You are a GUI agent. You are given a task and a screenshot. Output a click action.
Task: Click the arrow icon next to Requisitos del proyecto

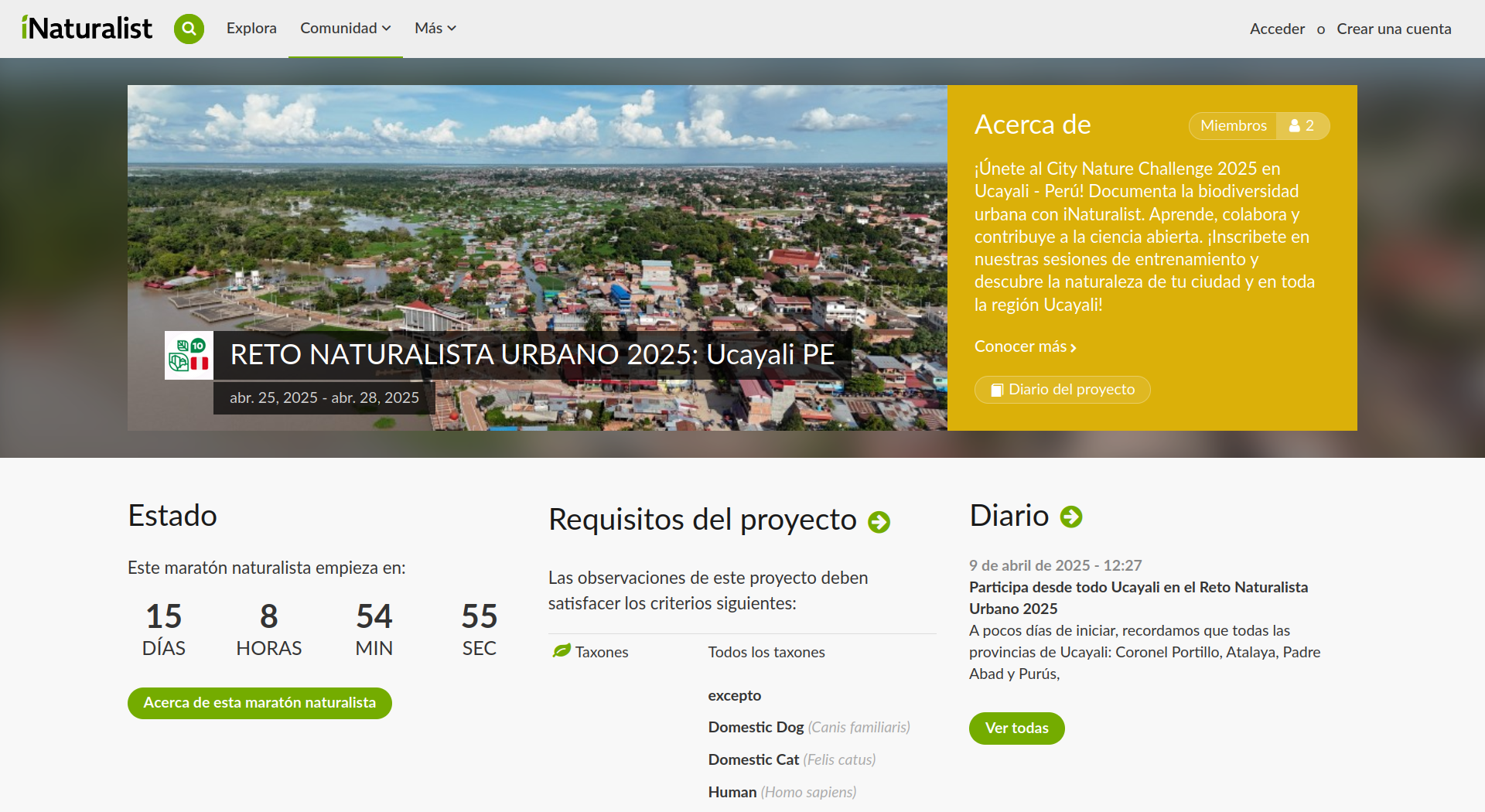click(879, 522)
